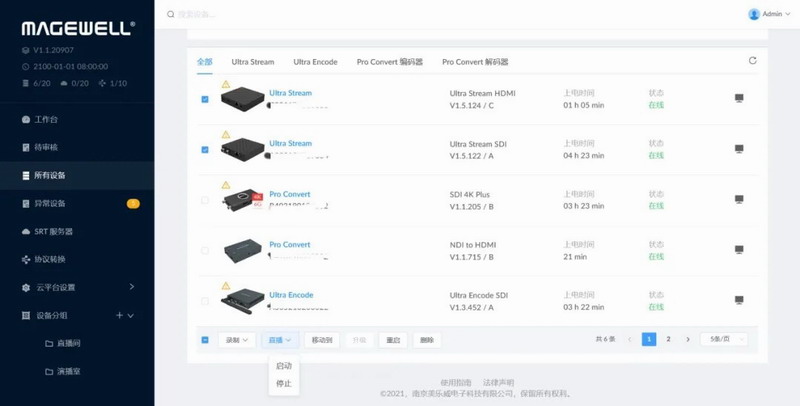Screen dimensions: 800x406
Task: Open 工作台 in the sidebar
Action: [46, 119]
